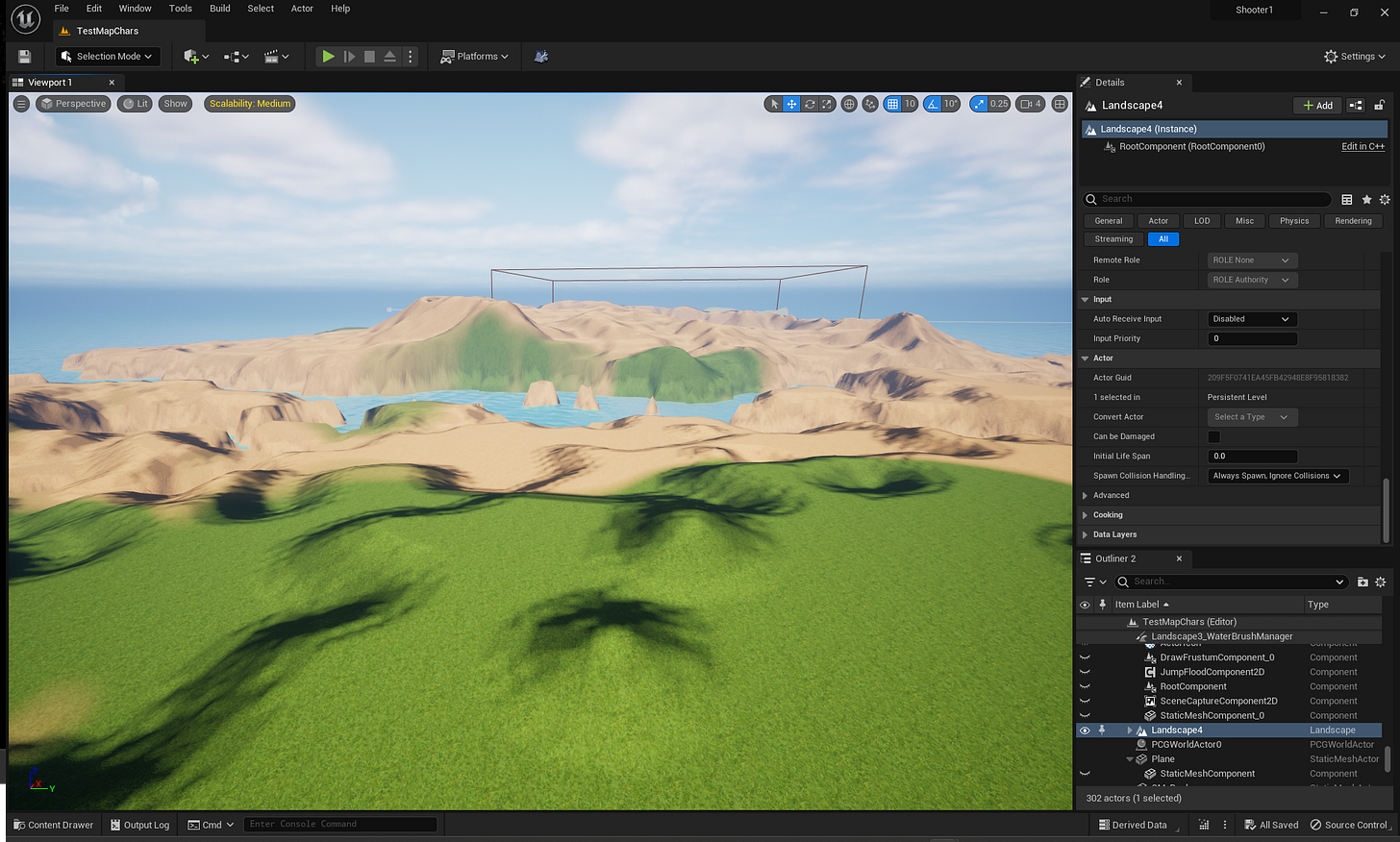Screen dimensions: 1400x842
Task: Click the Add button in the Details panel
Action: click(x=1317, y=105)
